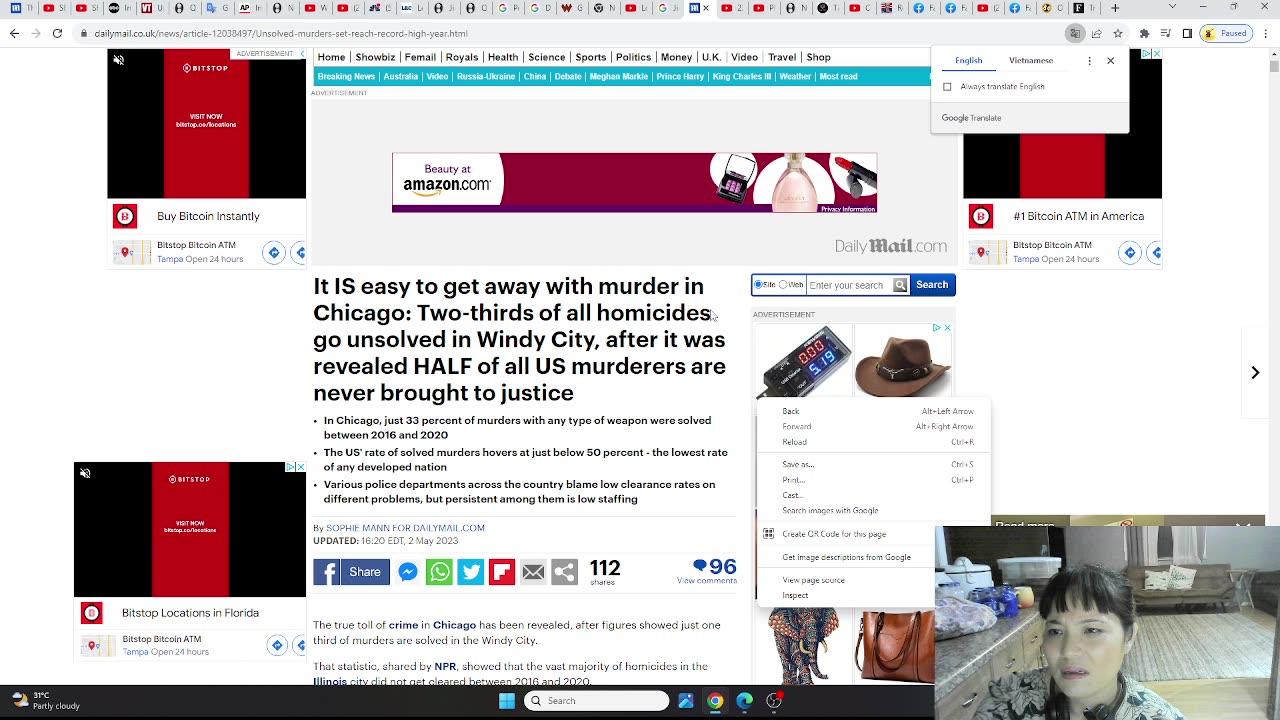Image resolution: width=1280 pixels, height=720 pixels.
Task: Click the generic share icon beside email
Action: (x=565, y=572)
